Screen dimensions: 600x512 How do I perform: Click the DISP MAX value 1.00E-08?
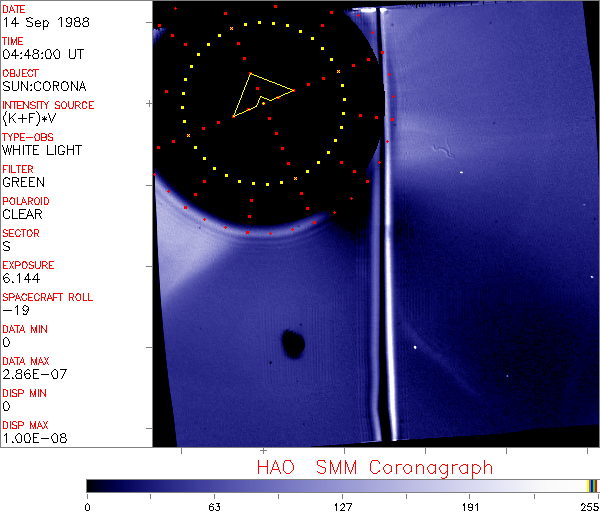[31, 438]
